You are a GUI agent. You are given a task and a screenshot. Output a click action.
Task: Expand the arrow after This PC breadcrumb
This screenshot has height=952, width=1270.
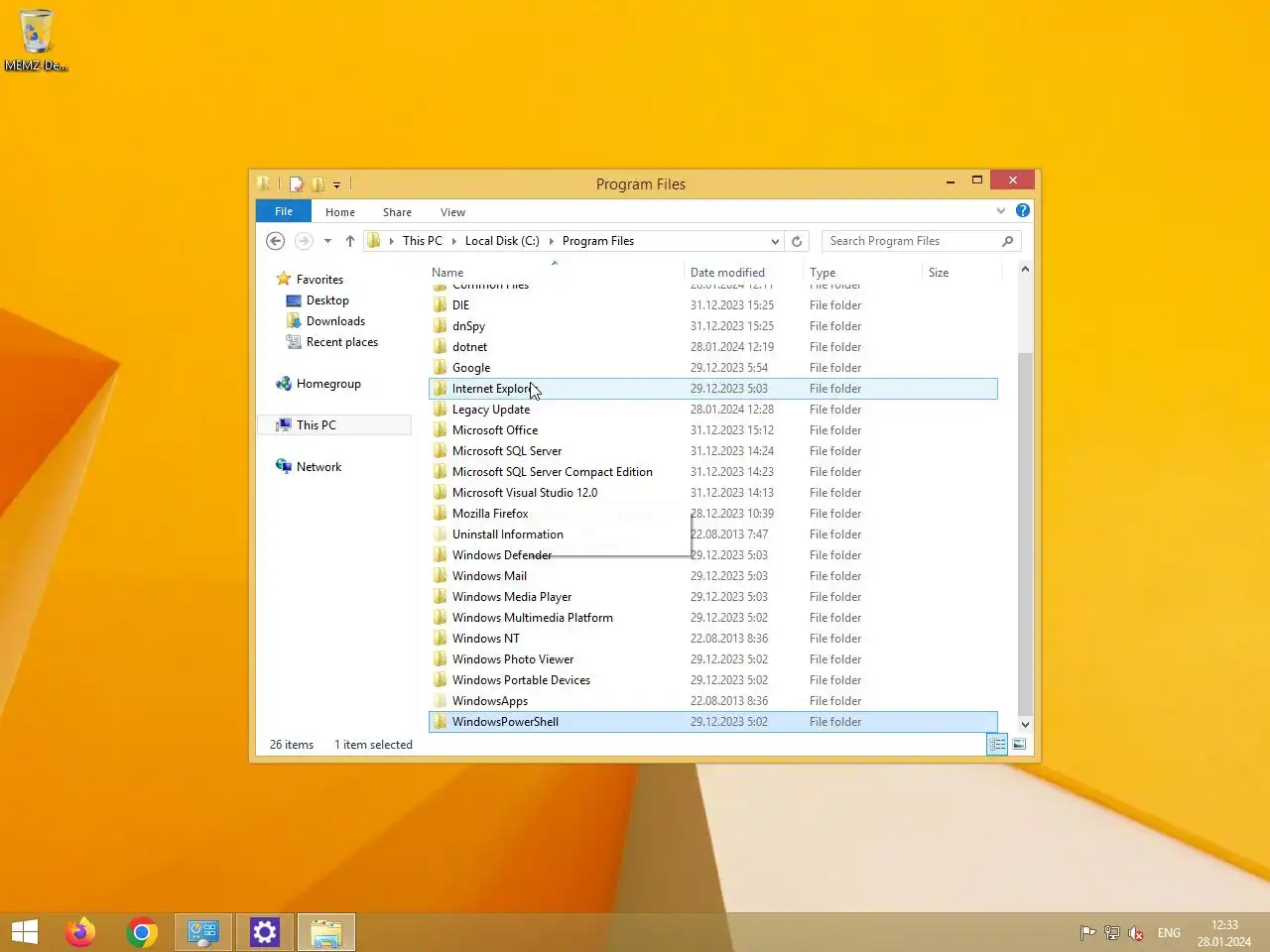click(454, 241)
